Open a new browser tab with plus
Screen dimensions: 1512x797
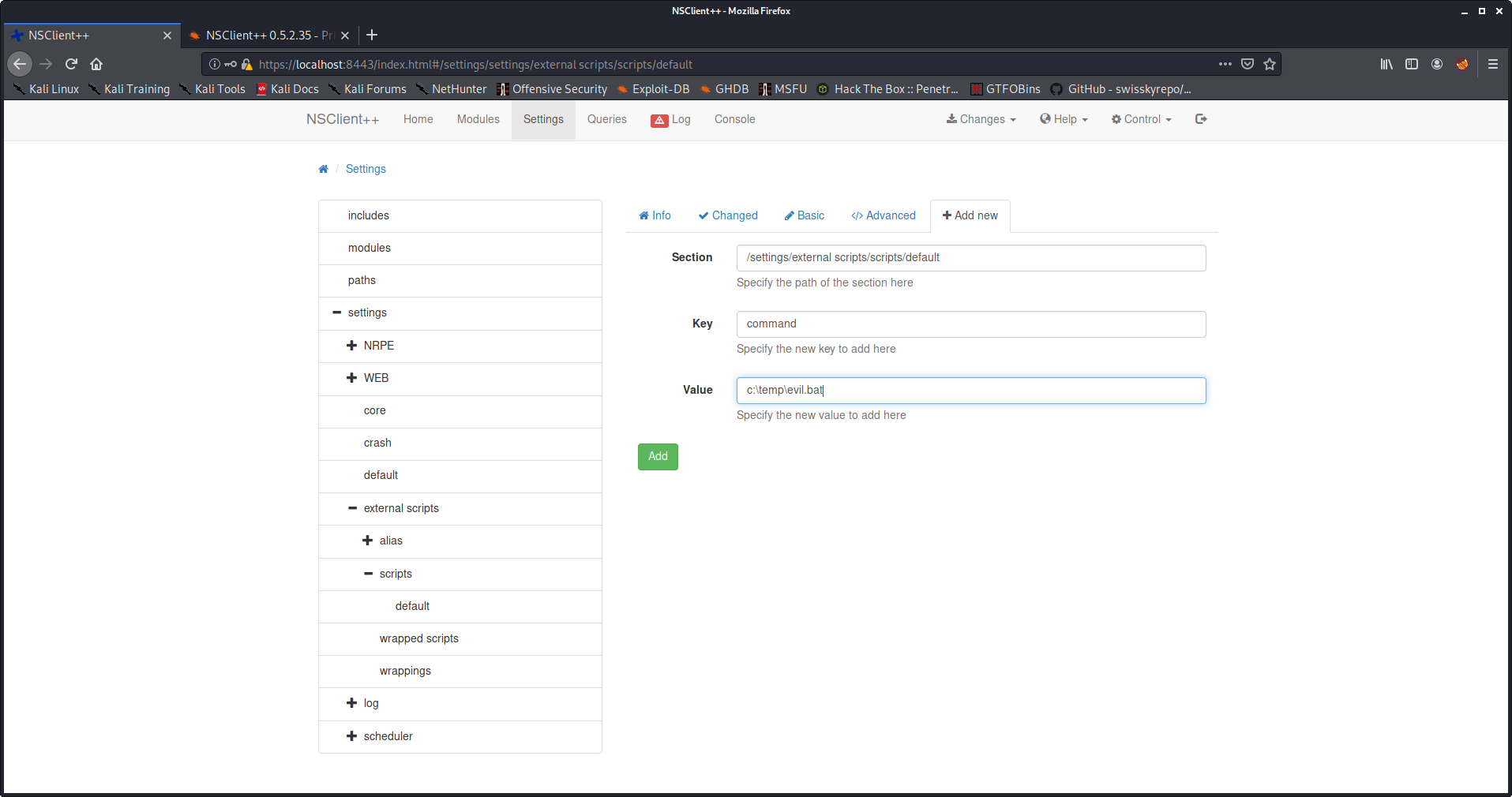click(372, 35)
